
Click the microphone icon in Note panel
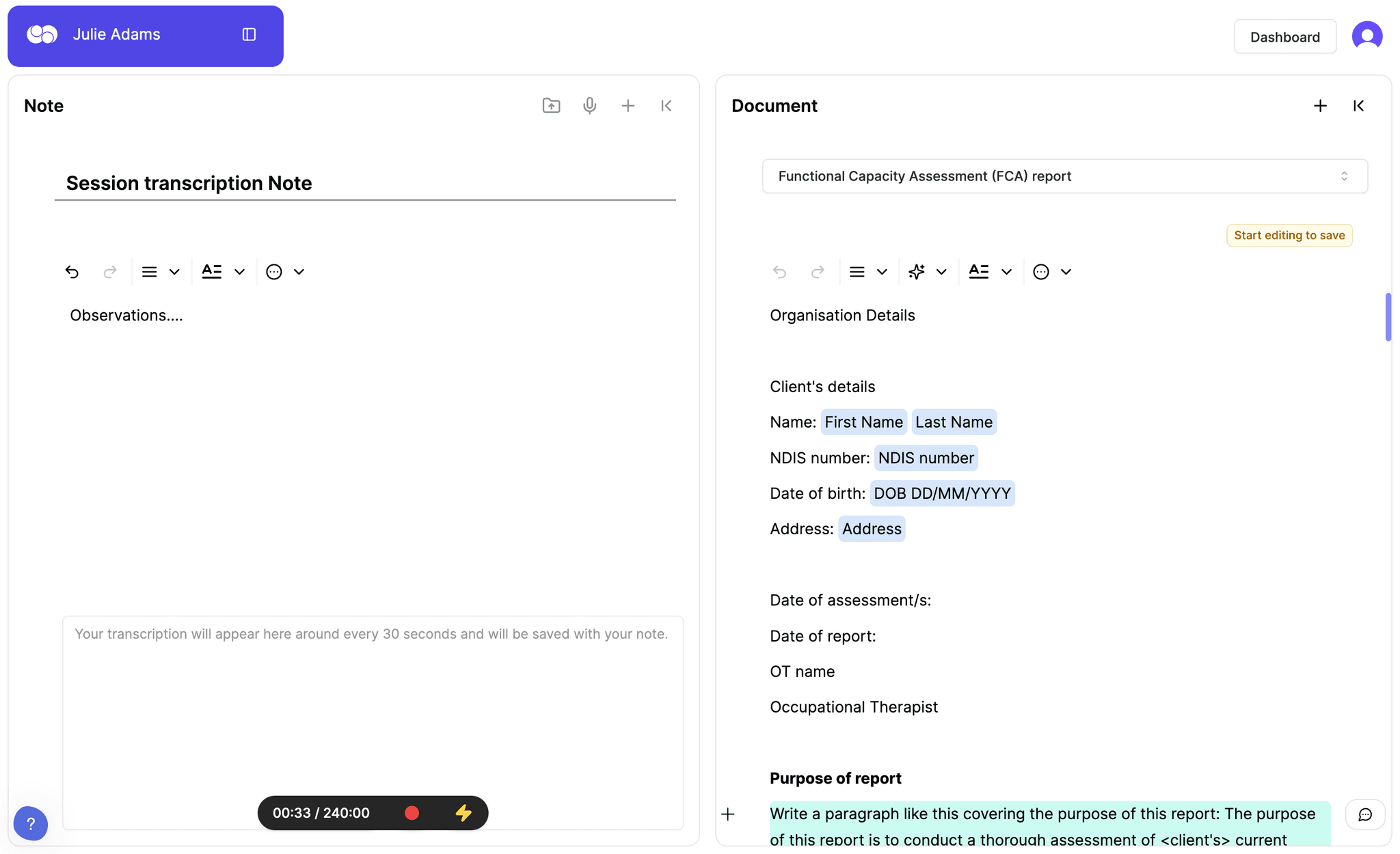coord(589,106)
